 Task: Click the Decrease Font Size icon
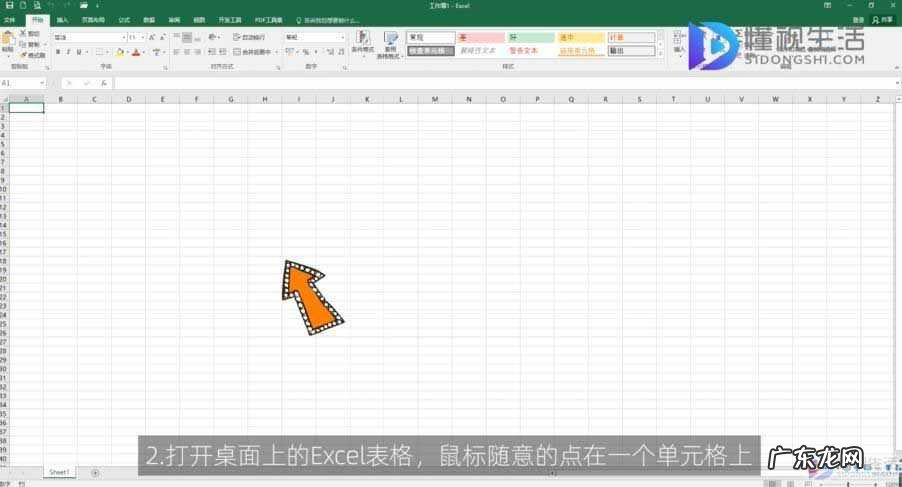pyautogui.click(x=163, y=37)
